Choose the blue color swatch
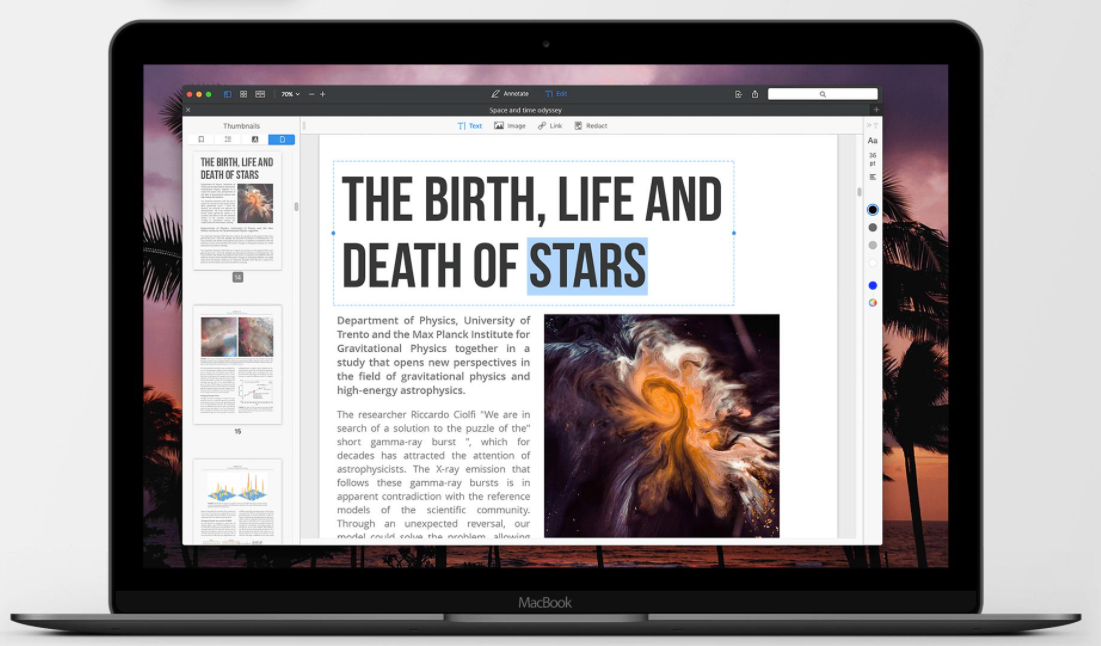This screenshot has height=646, width=1101. (x=872, y=286)
